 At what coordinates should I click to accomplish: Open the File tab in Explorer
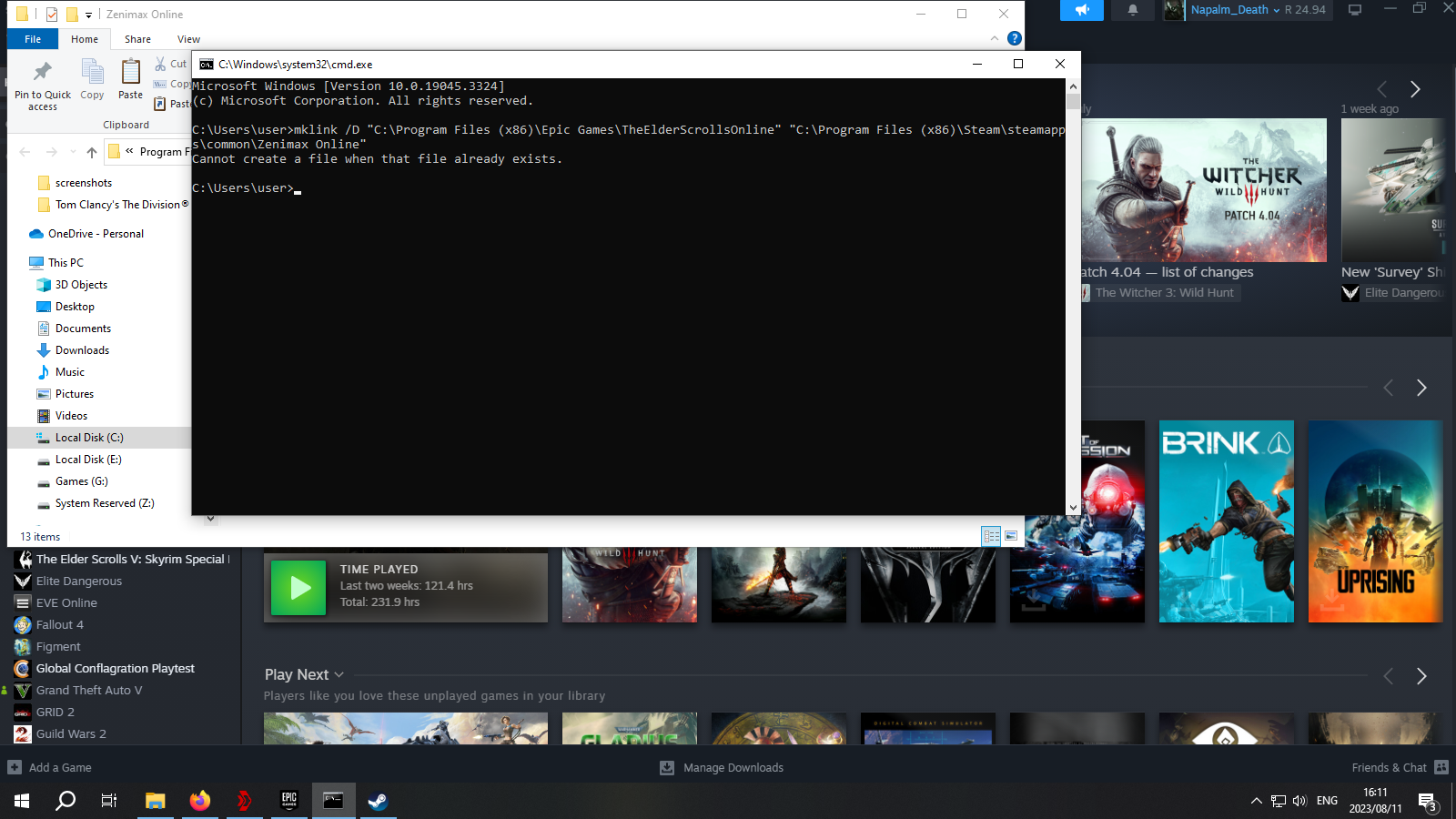point(33,39)
